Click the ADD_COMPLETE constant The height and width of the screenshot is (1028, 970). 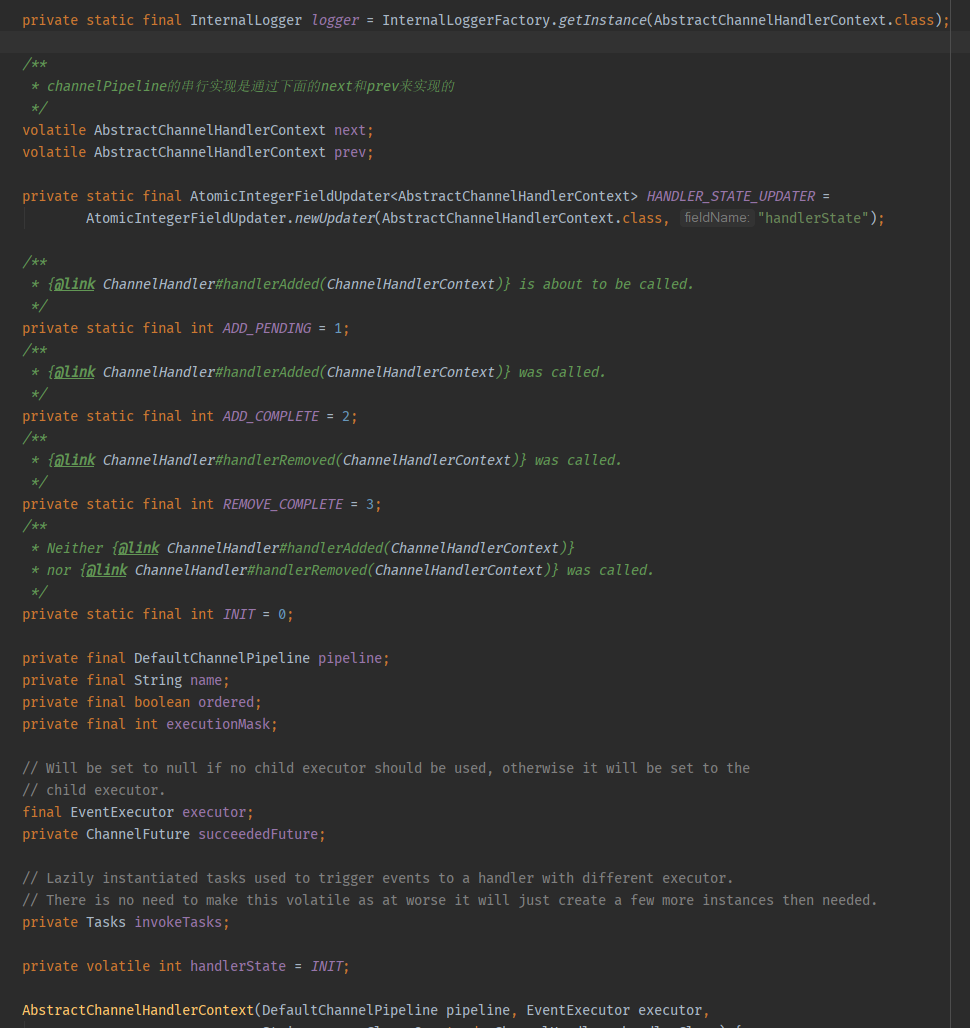pos(271,416)
